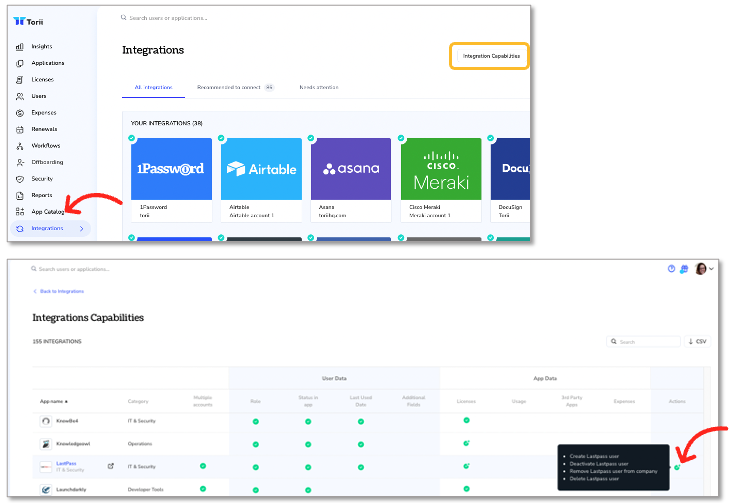
Task: Open the Cisco Meraki integration card
Action: coord(441,179)
